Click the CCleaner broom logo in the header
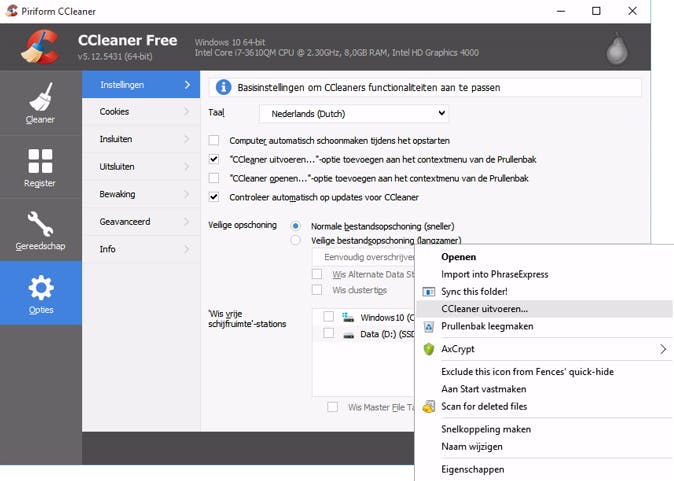 tap(40, 46)
